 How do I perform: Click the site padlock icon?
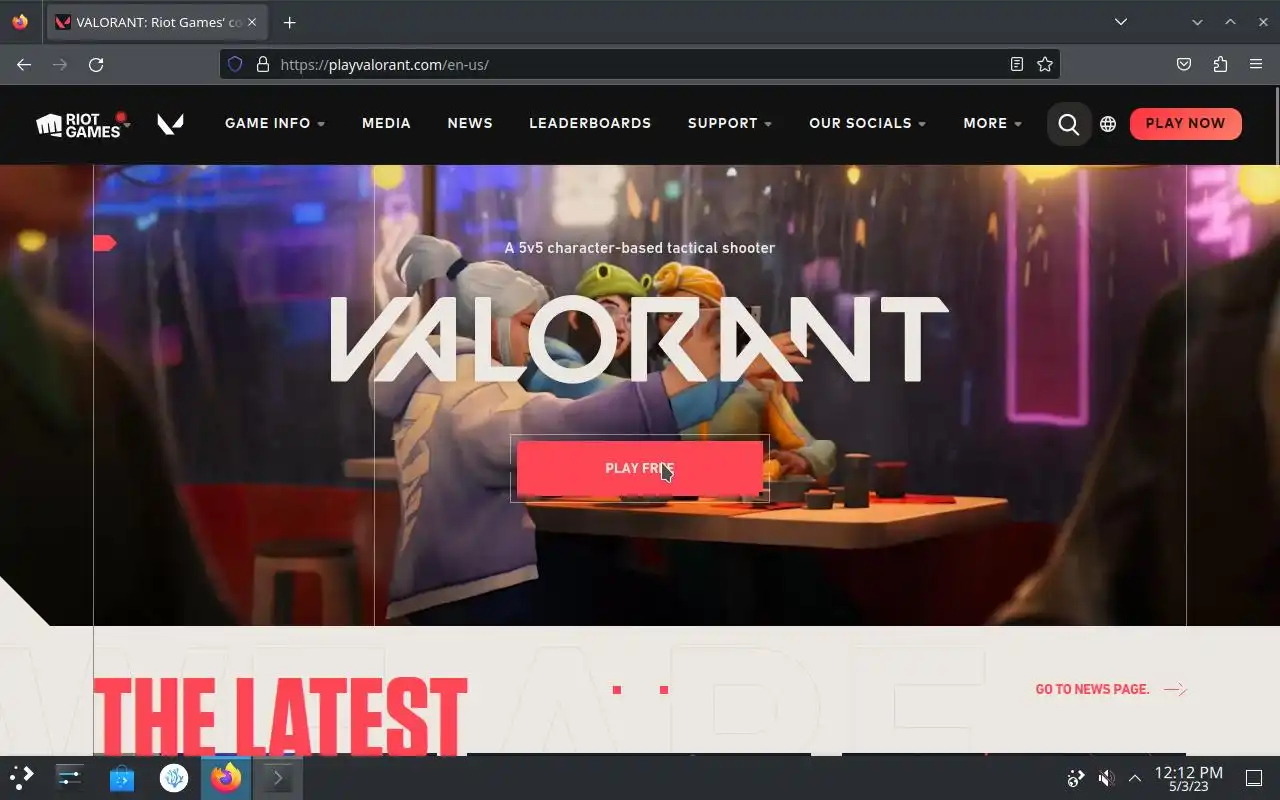[x=263, y=64]
